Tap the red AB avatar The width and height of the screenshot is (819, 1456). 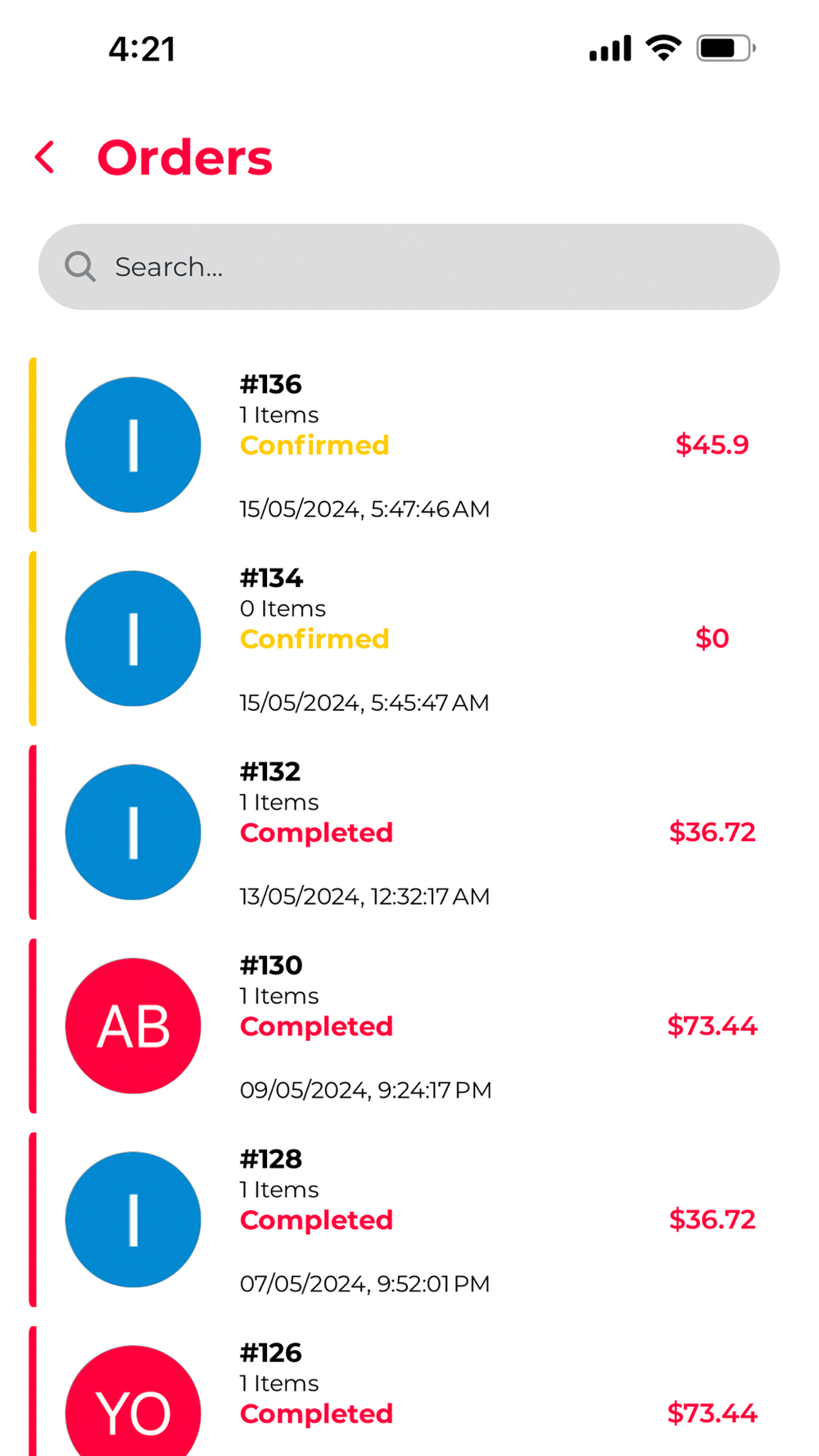pyautogui.click(x=133, y=1026)
